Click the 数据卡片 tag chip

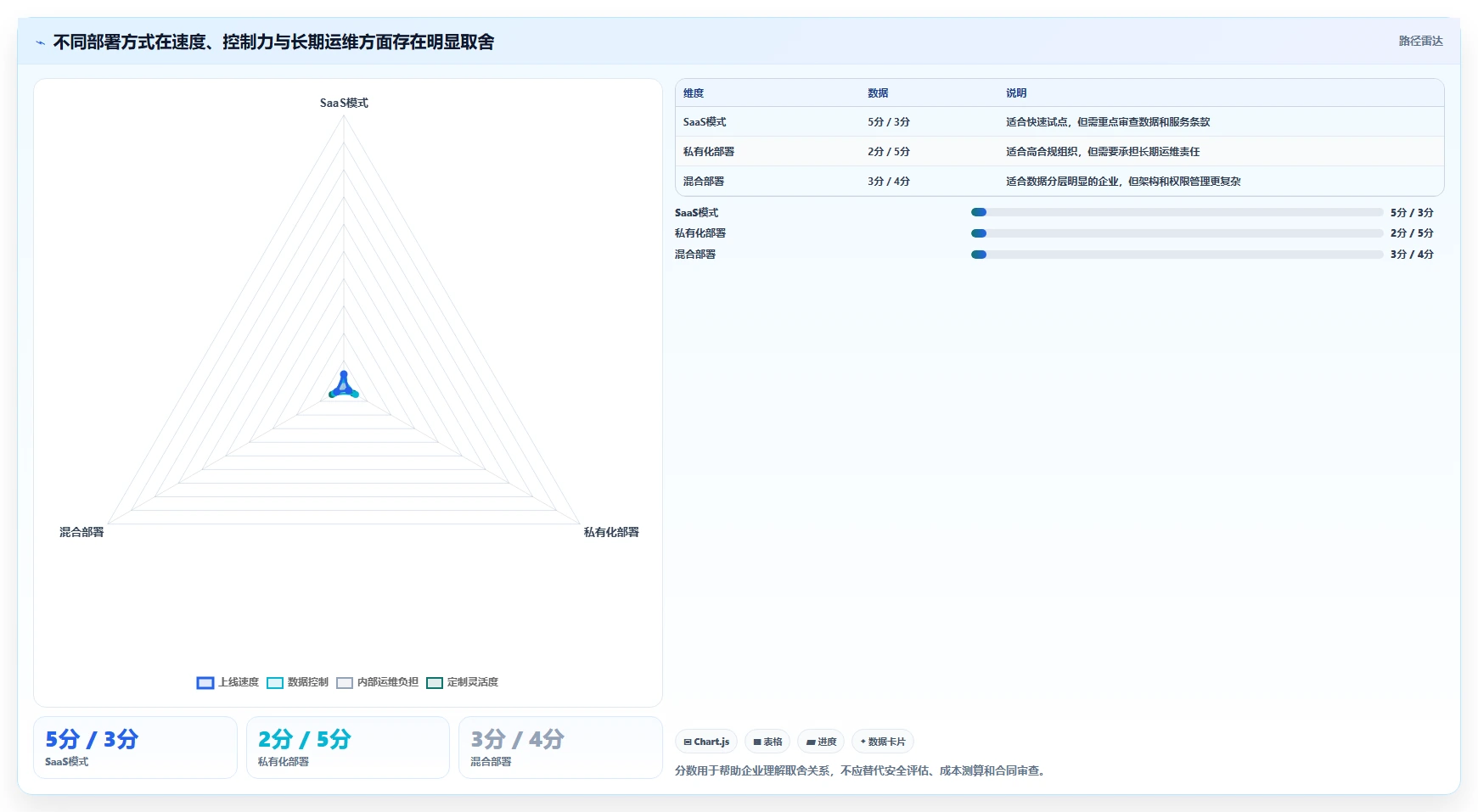tap(883, 742)
